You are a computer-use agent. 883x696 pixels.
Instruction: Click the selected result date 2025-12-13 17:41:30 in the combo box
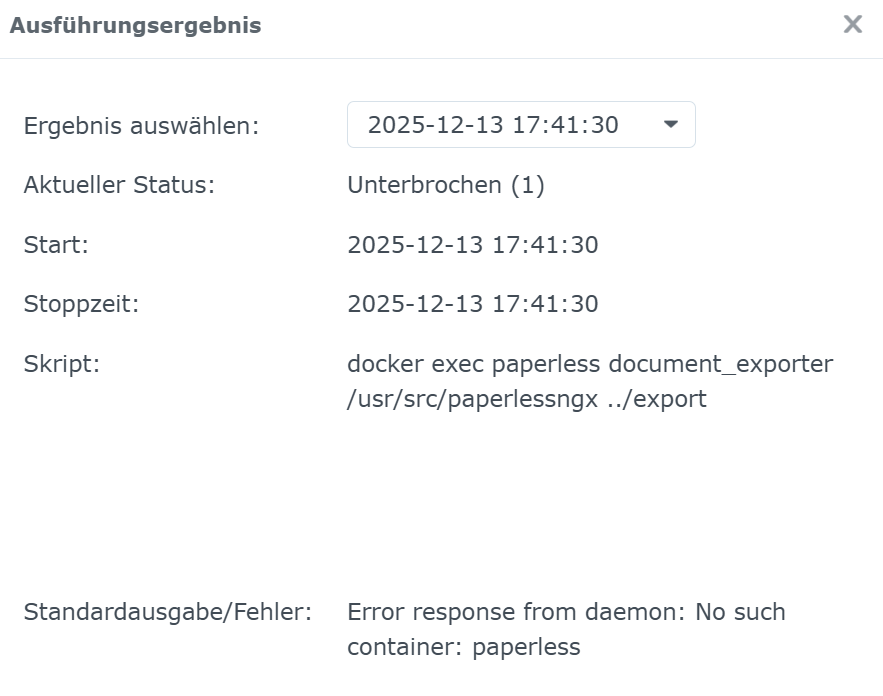click(493, 125)
